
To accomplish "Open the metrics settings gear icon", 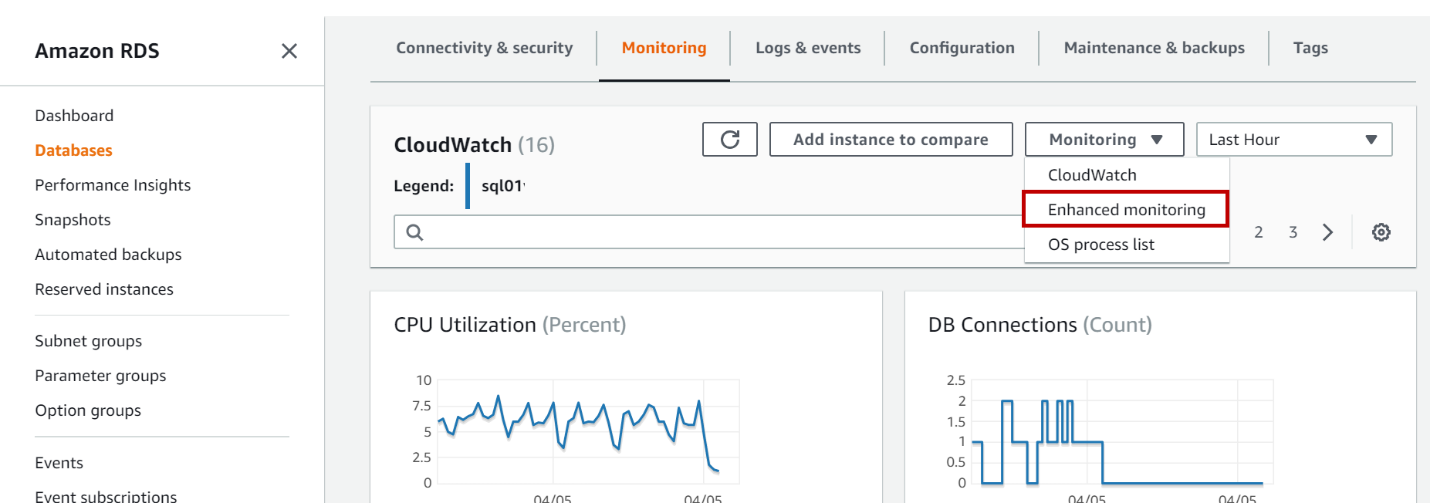I will pyautogui.click(x=1381, y=232).
